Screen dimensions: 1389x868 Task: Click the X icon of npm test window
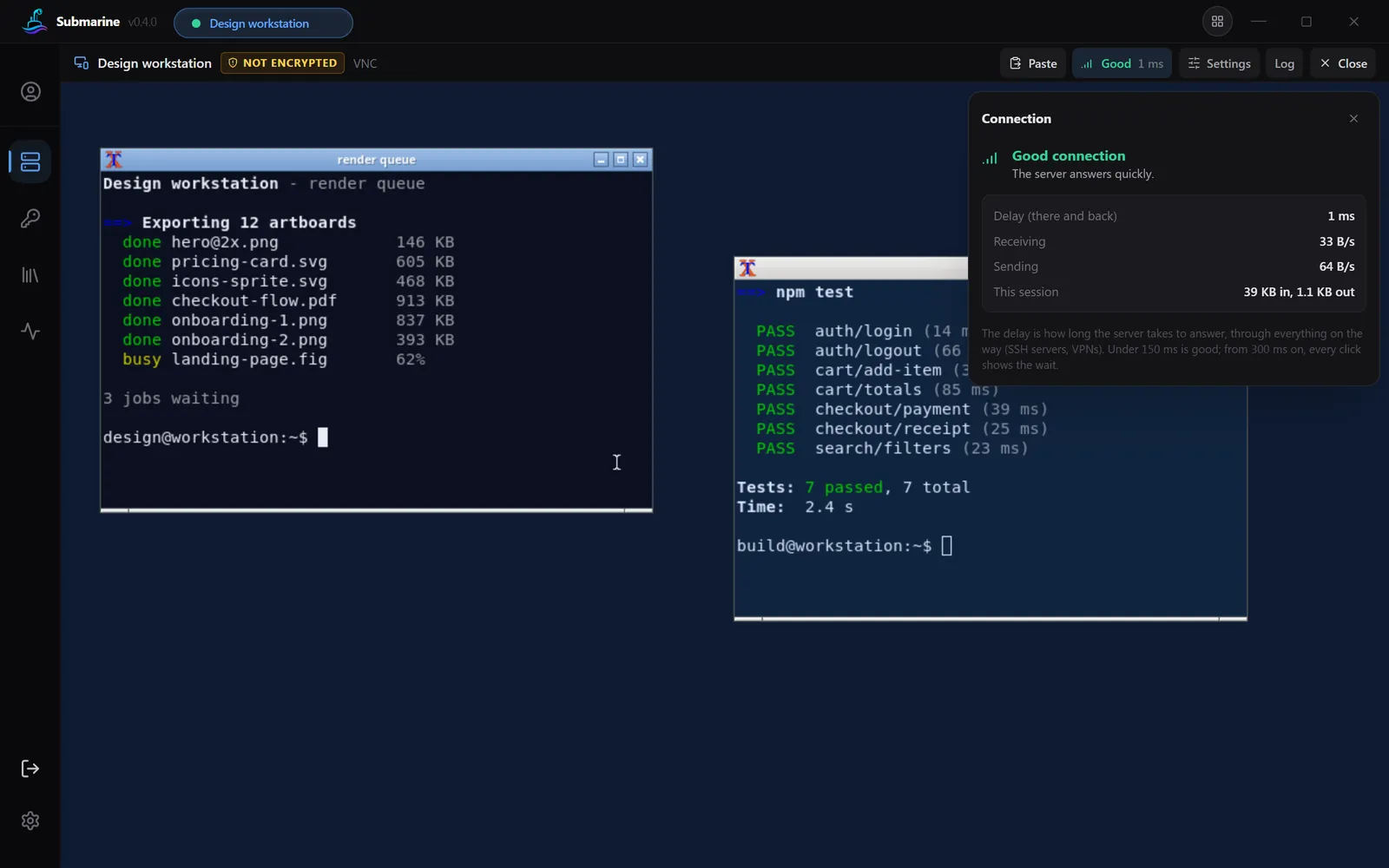click(x=747, y=268)
